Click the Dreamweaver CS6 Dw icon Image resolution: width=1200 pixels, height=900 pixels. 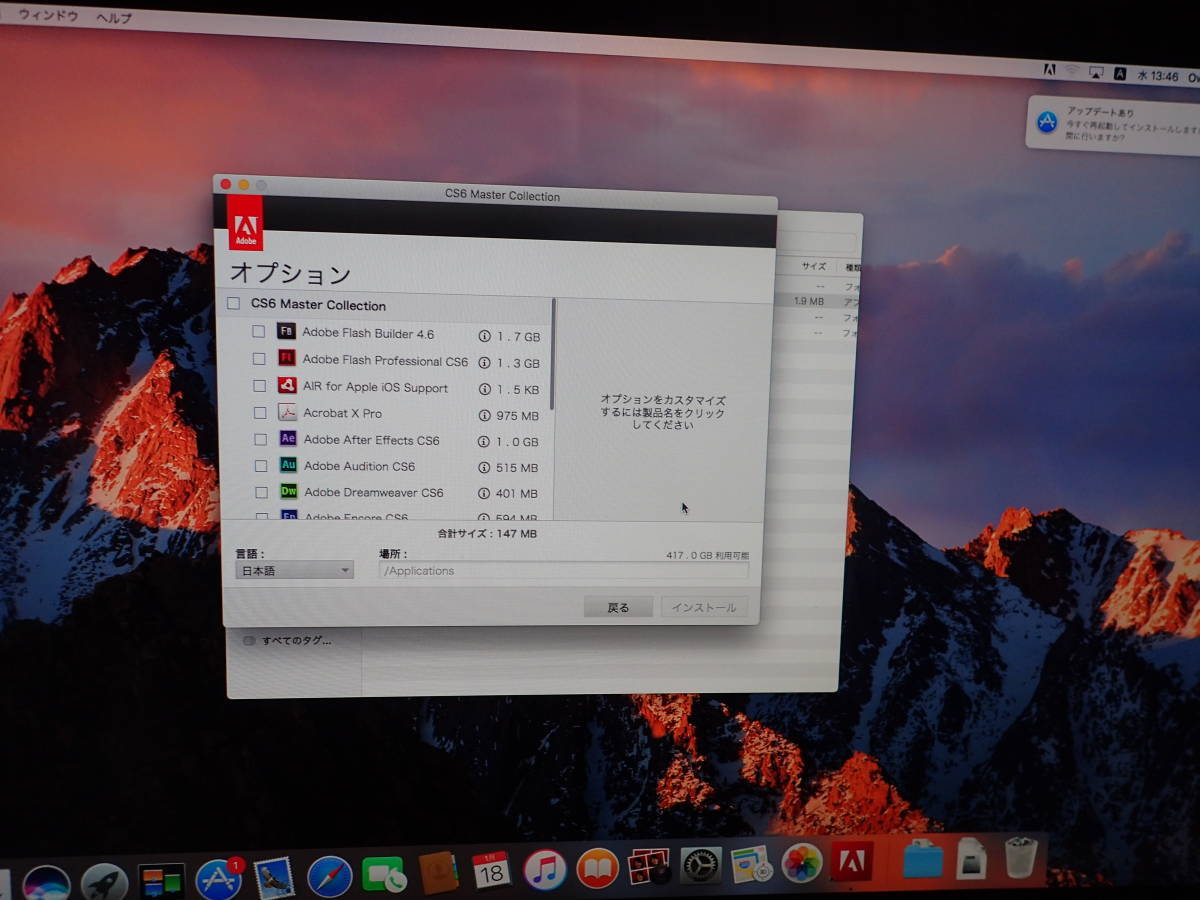click(289, 491)
